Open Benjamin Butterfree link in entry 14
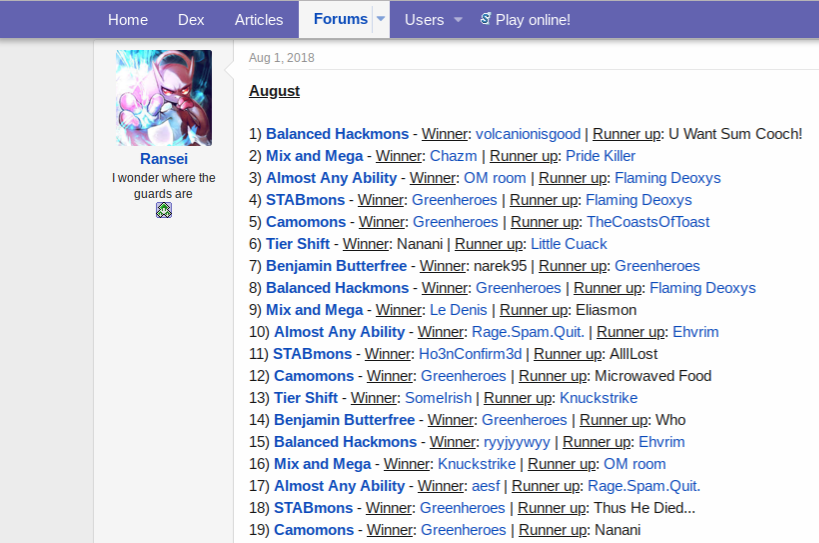 pyautogui.click(x=344, y=420)
